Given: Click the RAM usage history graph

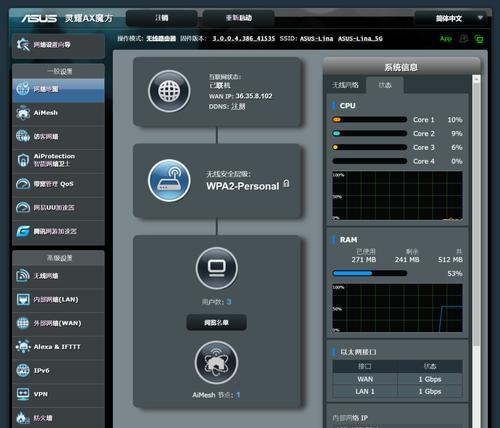Looking at the screenshot, I should tap(397, 308).
